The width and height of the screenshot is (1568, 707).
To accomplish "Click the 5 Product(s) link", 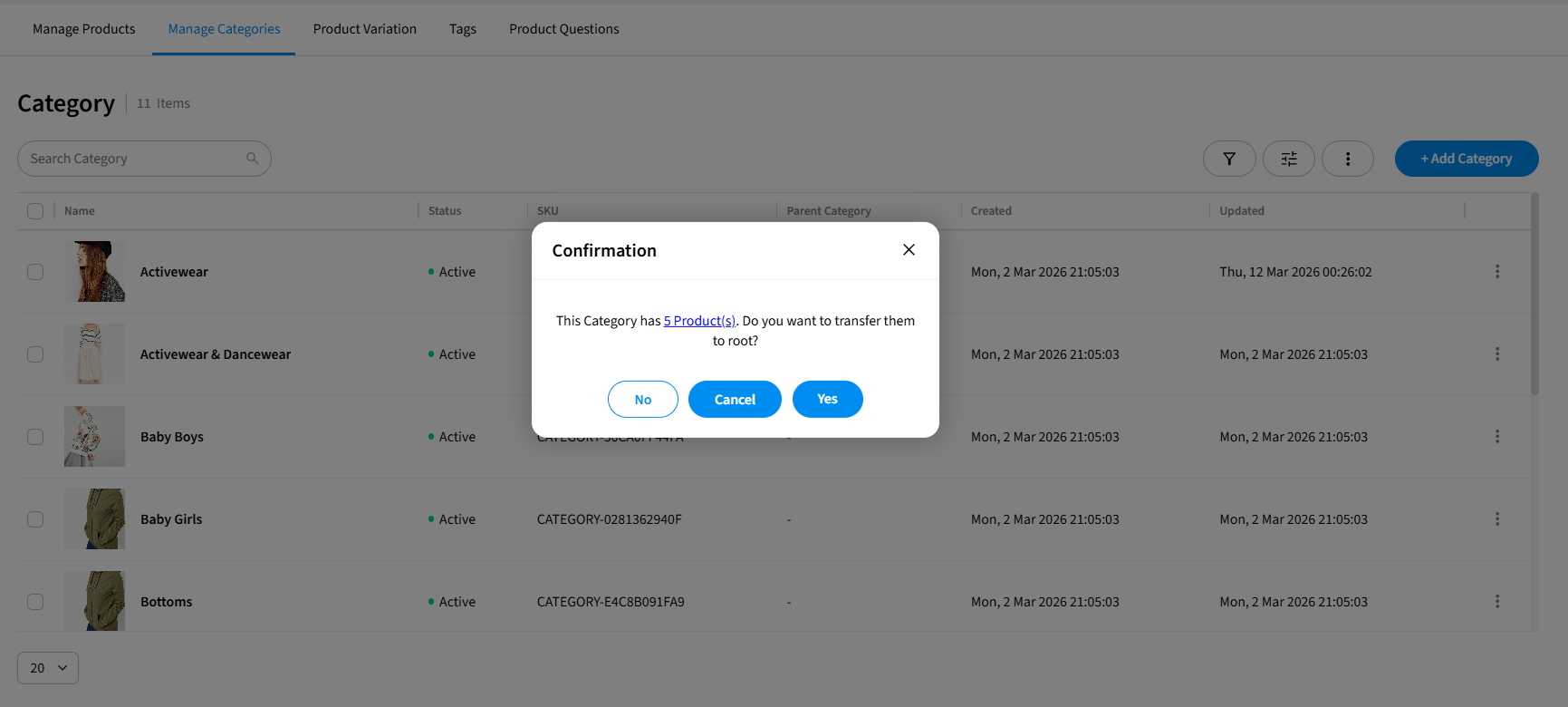I will (x=699, y=321).
